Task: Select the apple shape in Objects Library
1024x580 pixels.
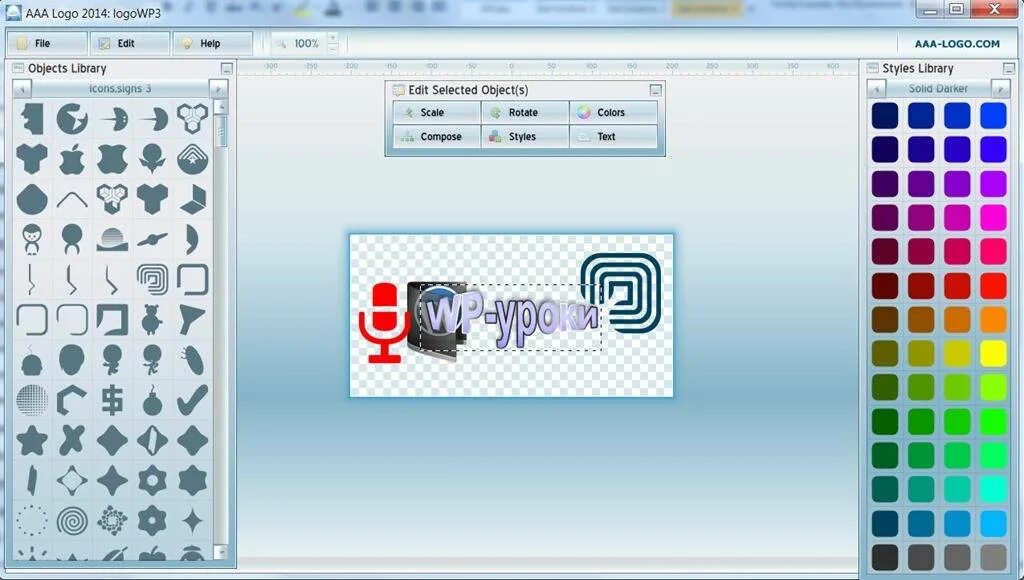Action: [x=72, y=159]
